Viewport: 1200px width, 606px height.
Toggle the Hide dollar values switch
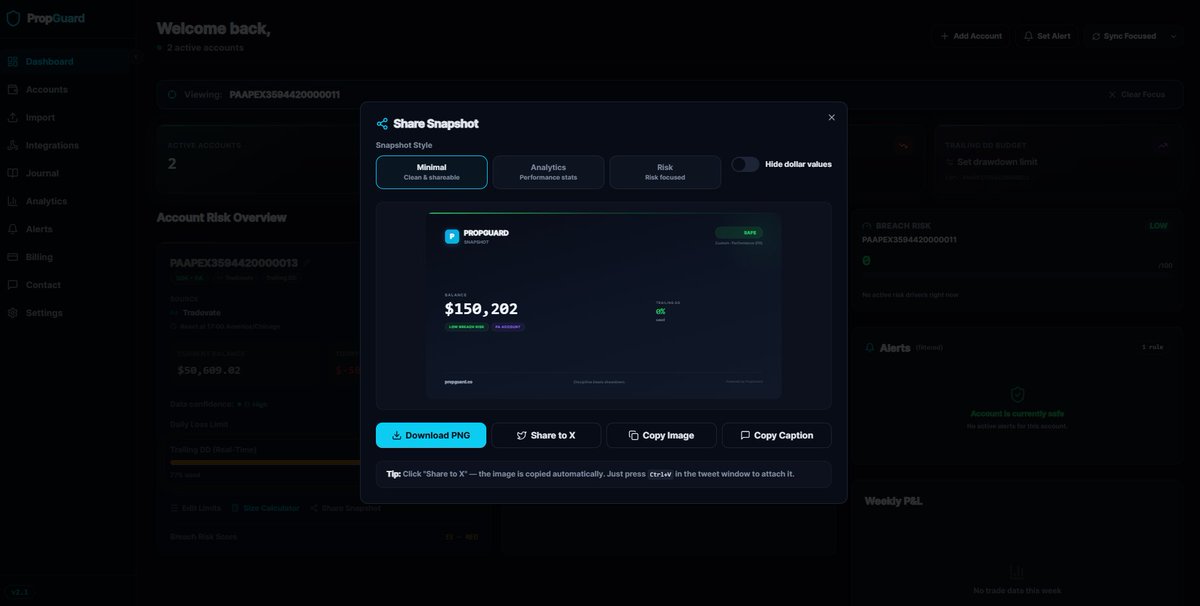pyautogui.click(x=745, y=164)
